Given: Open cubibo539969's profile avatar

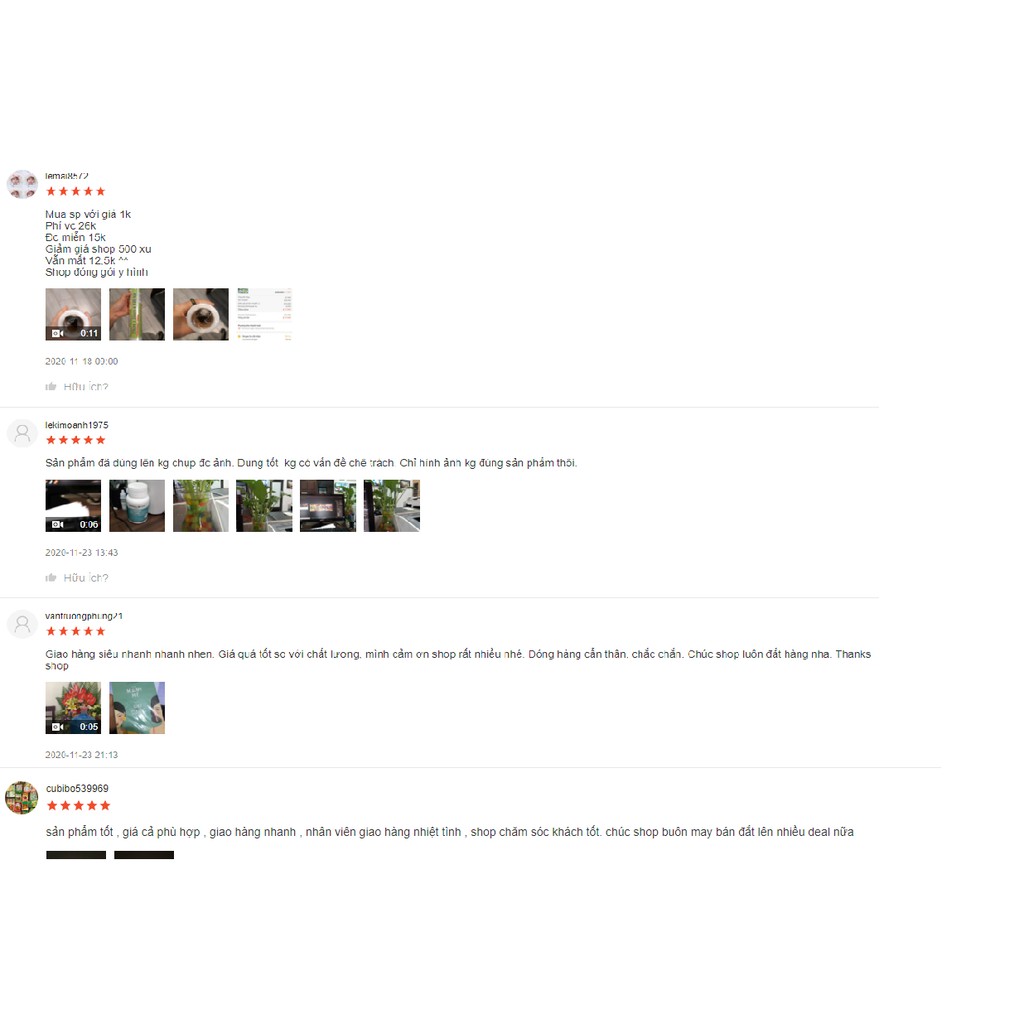Looking at the screenshot, I should (x=22, y=797).
